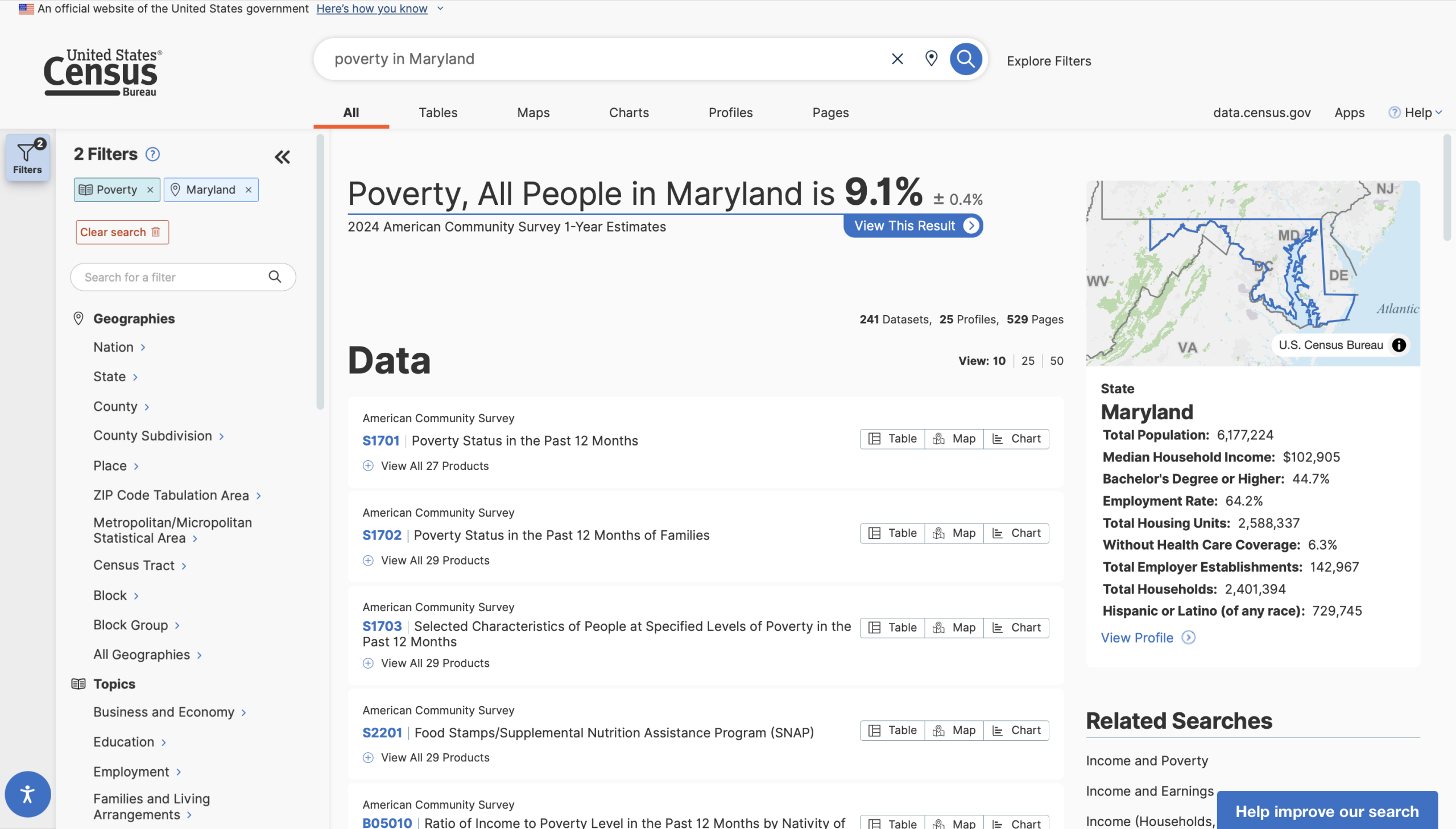Remove the Poverty filter chip
The height and width of the screenshot is (829, 1456).
tap(150, 190)
